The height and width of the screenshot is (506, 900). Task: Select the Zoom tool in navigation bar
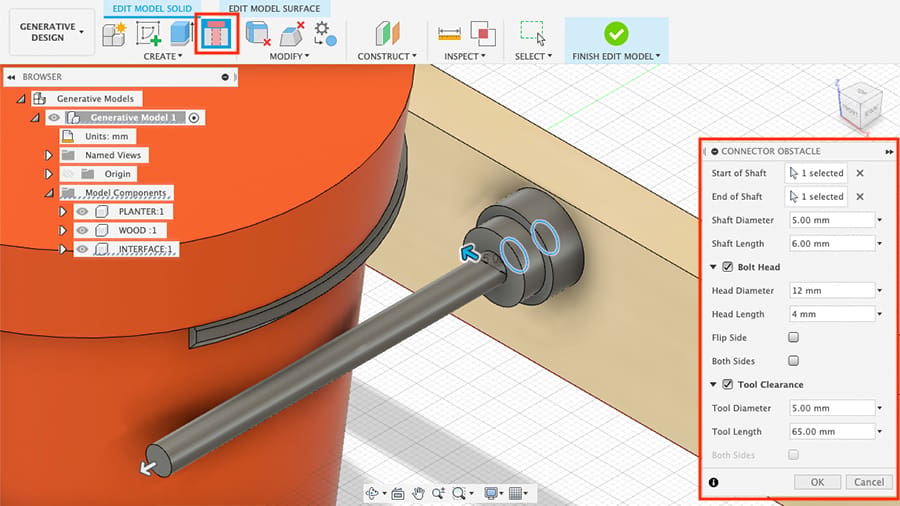click(x=439, y=493)
